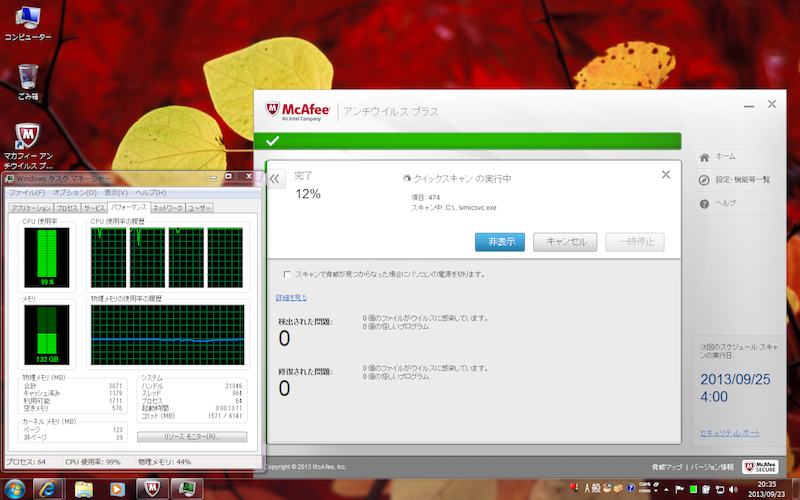The height and width of the screenshot is (500, 800).
Task: Open the 表示(V) menu in Task Manager
Action: pos(116,192)
